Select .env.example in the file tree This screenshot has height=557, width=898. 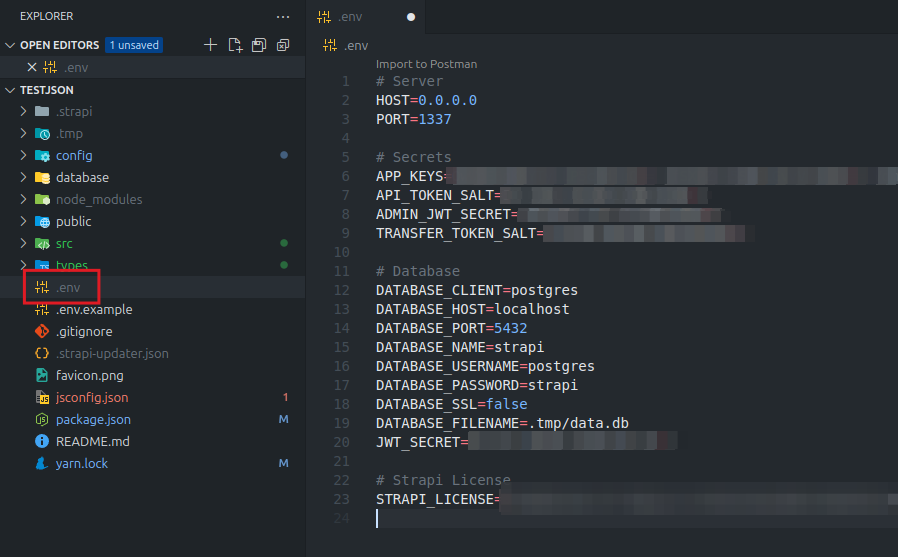point(93,310)
